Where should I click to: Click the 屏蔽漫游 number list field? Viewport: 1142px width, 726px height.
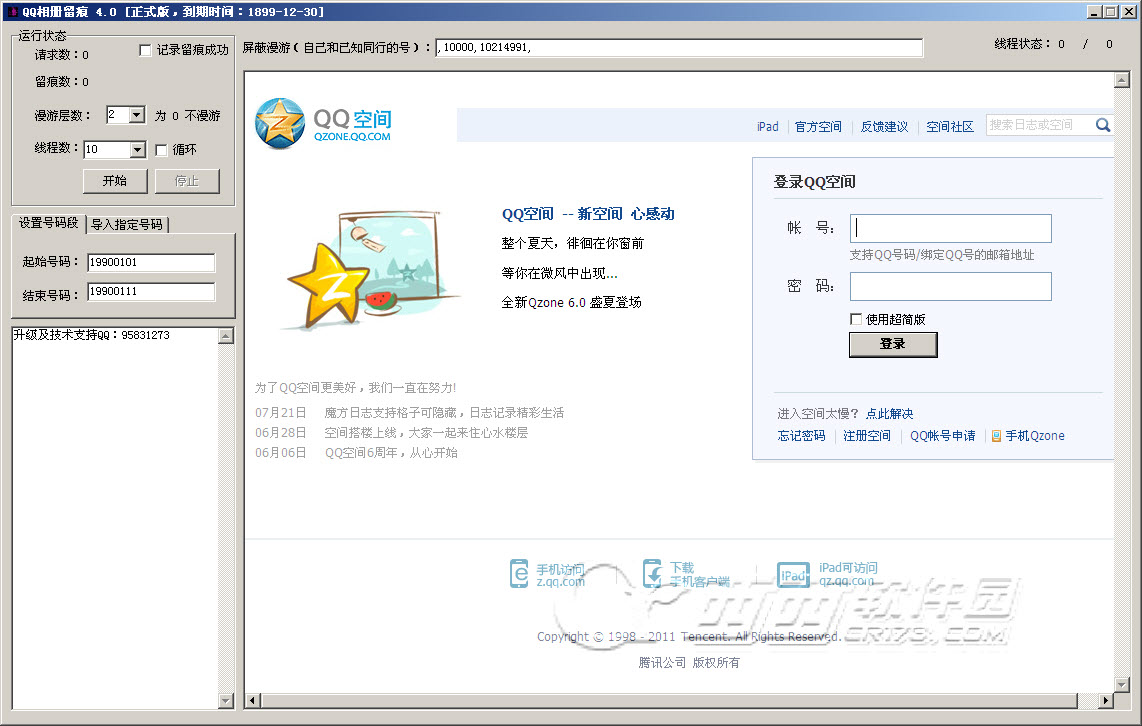click(679, 47)
